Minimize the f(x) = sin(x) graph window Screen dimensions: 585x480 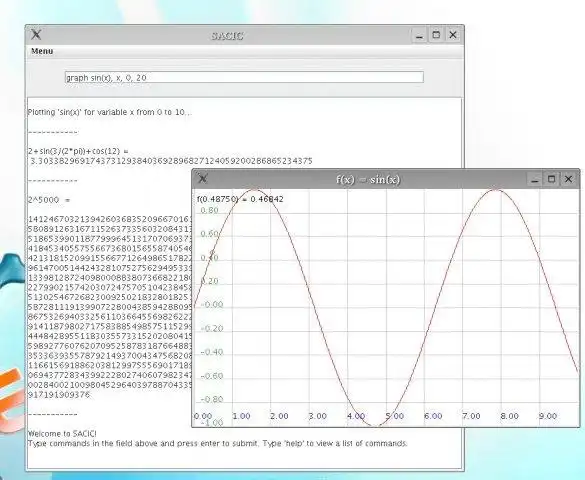pos(535,179)
